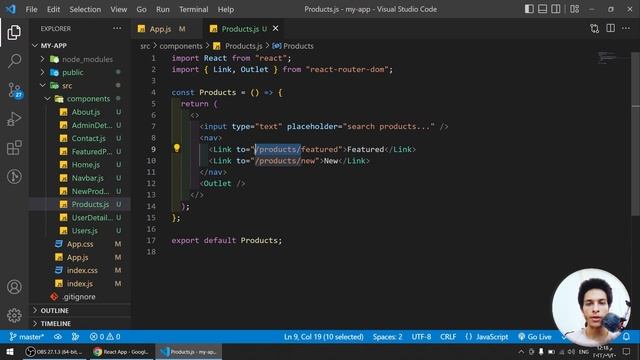Switch to OBS in the taskbar
The width and height of the screenshot is (640, 360).
coord(54,352)
